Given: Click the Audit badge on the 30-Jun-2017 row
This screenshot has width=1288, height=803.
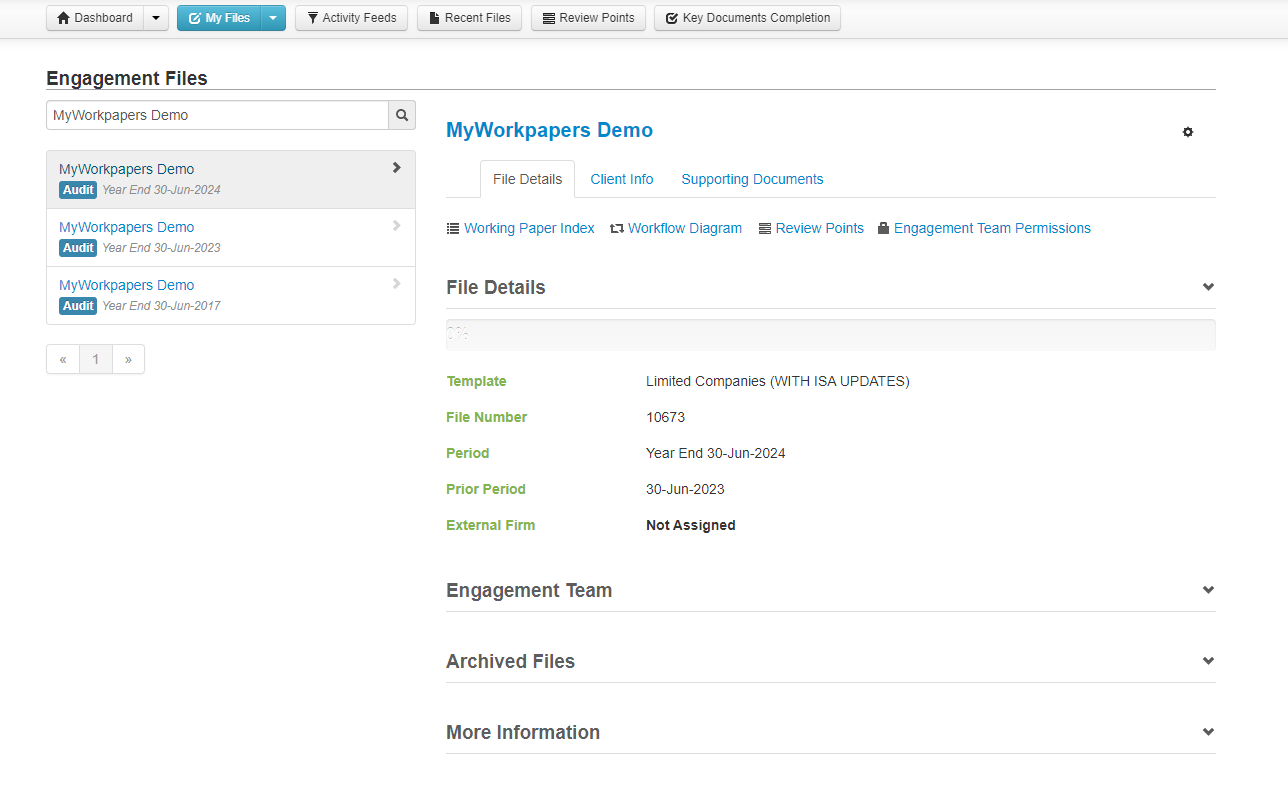Looking at the screenshot, I should pyautogui.click(x=78, y=306).
